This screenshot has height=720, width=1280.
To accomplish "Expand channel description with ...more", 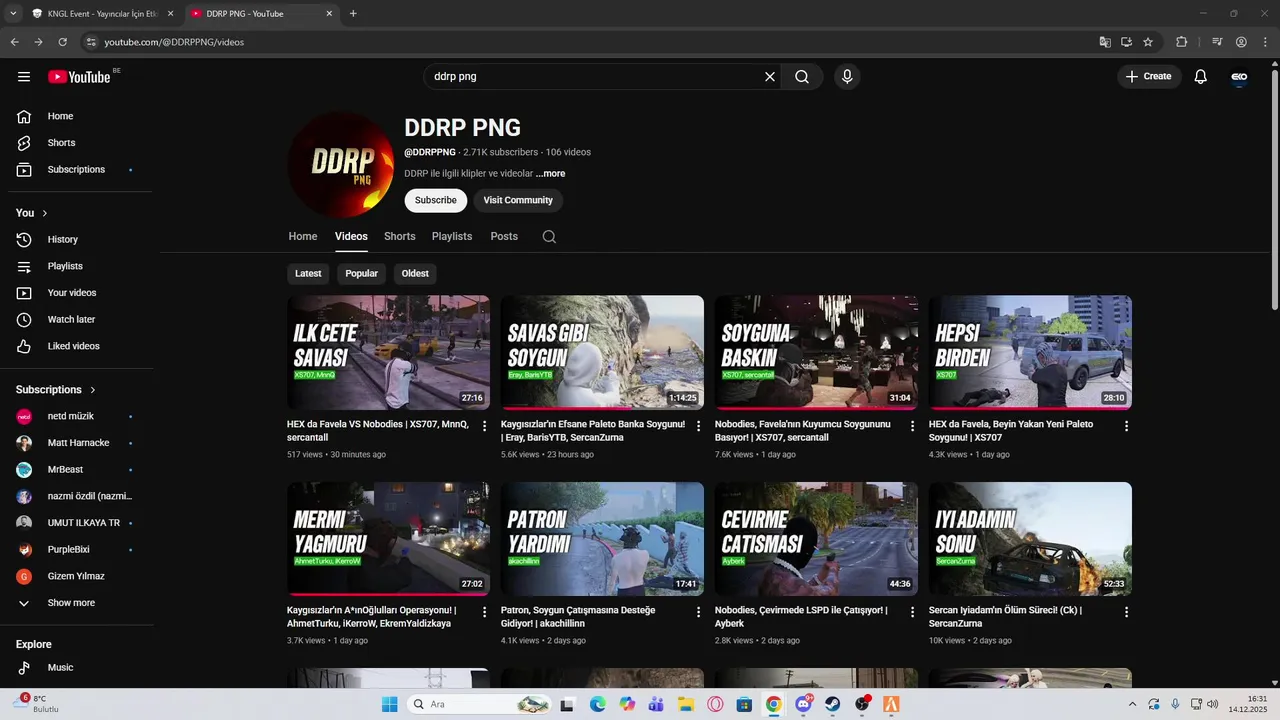I will pos(550,174).
